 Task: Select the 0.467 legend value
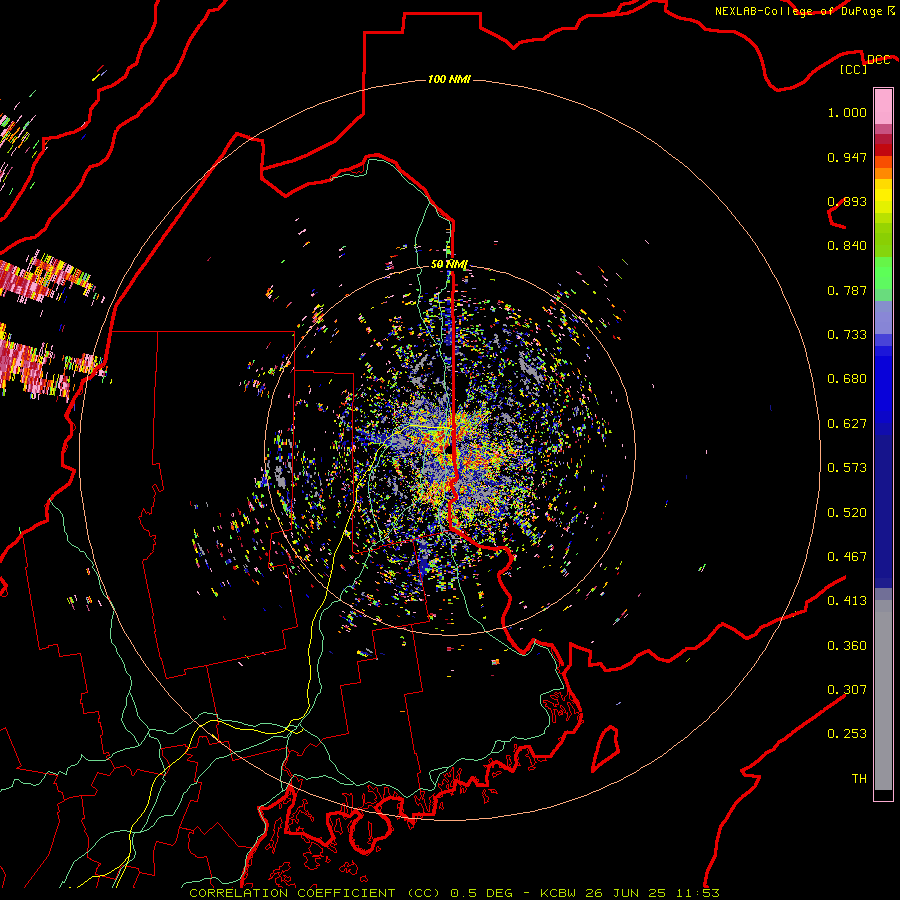point(847,557)
